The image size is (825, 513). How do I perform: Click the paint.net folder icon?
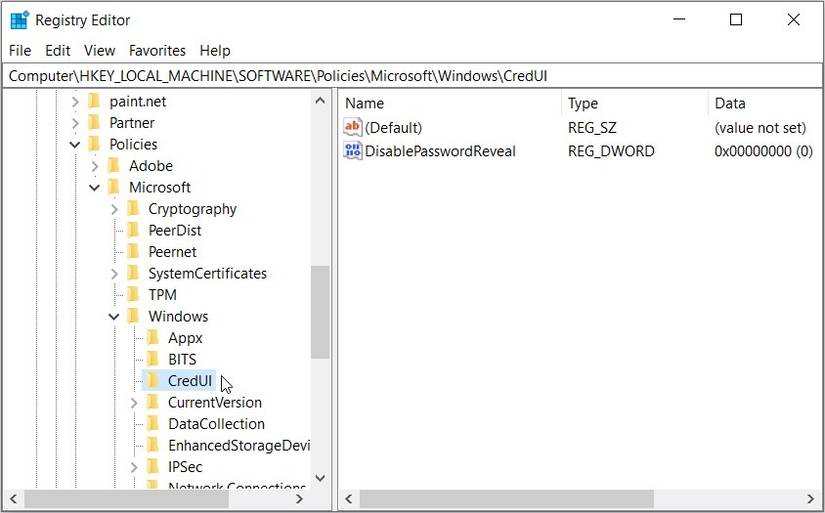(95, 101)
